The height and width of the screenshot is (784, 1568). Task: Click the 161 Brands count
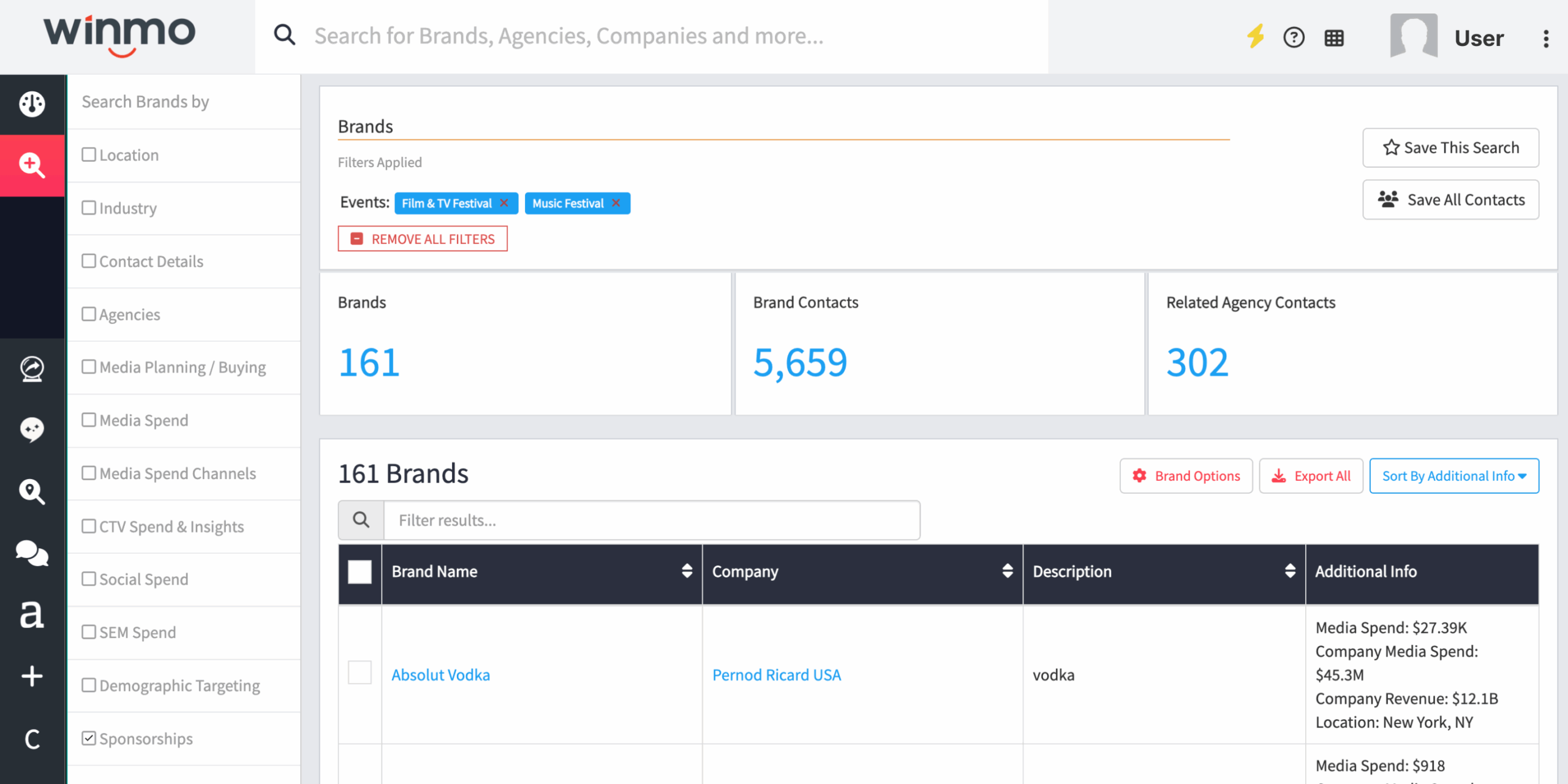(x=369, y=363)
